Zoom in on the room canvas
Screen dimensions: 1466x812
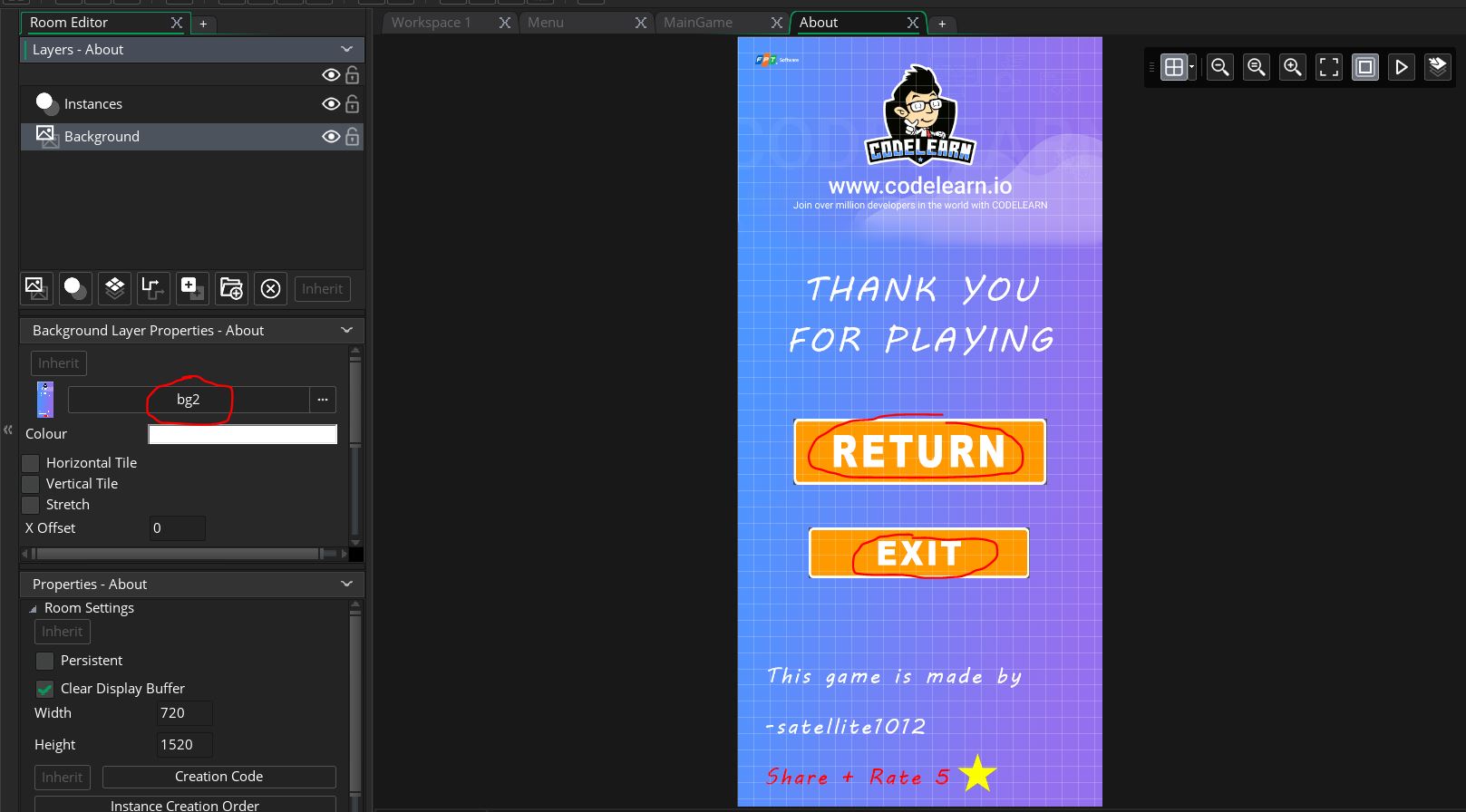[x=1293, y=67]
